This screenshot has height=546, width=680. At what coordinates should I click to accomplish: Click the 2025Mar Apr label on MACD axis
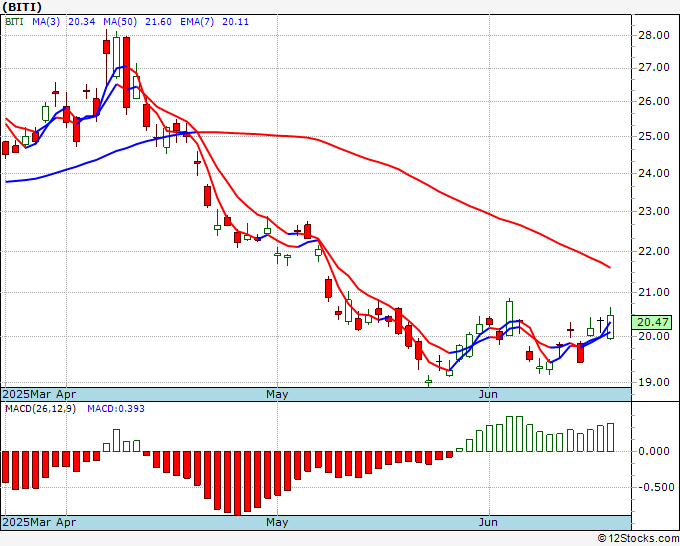pyautogui.click(x=39, y=522)
